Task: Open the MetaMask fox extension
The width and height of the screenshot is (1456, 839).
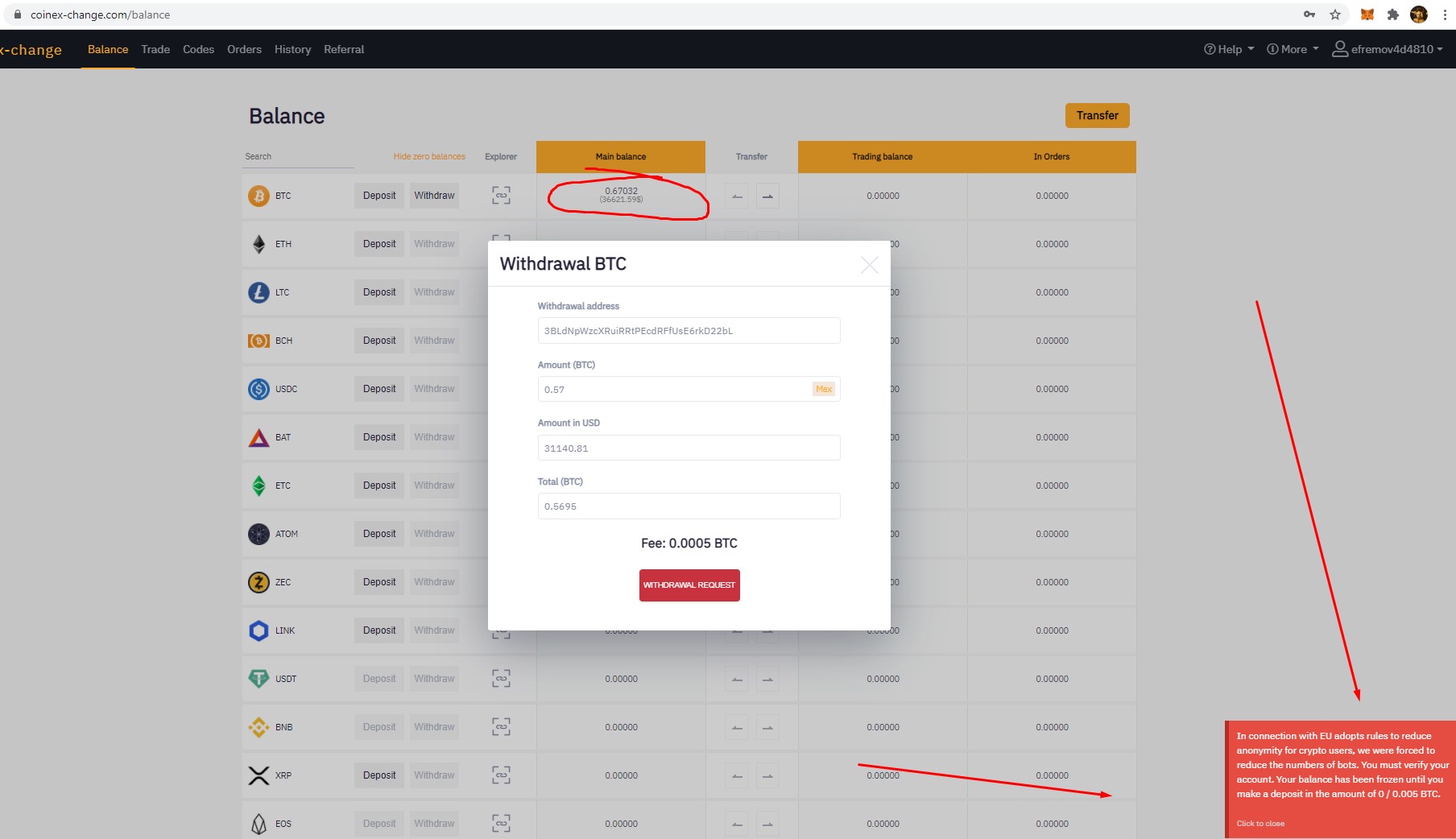Action: 1367,14
